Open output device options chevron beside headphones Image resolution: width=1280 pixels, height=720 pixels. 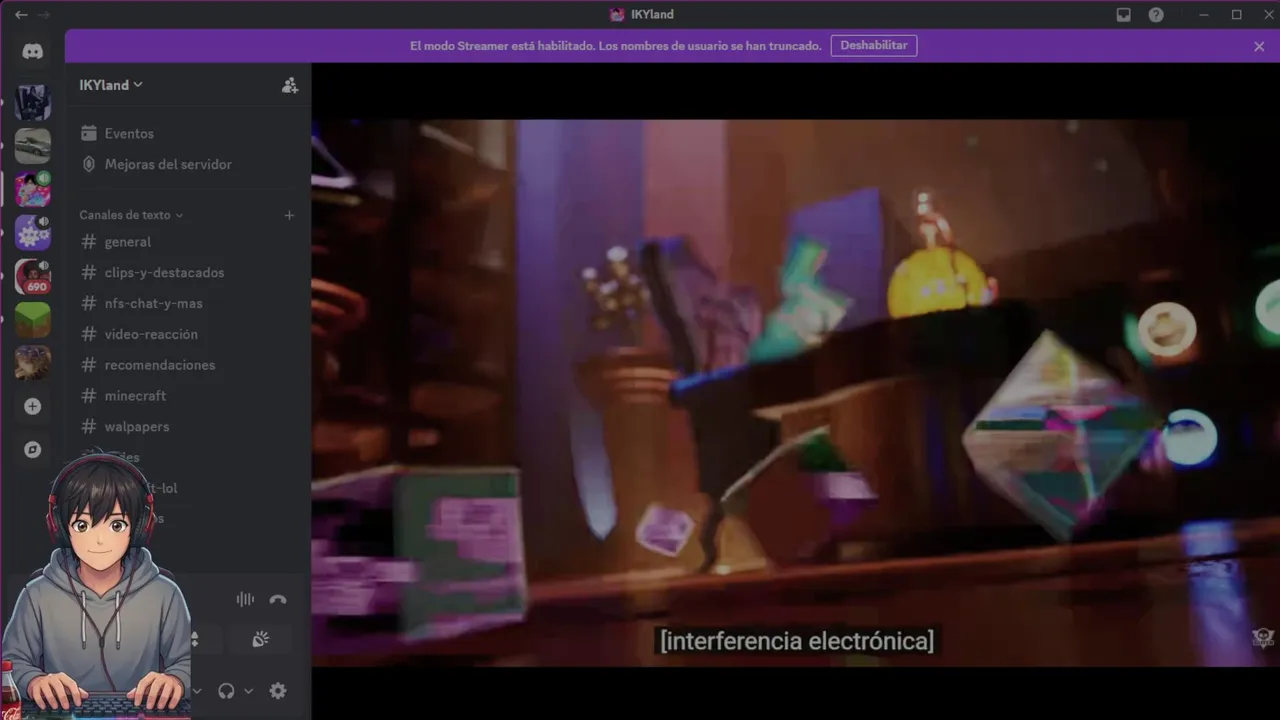tap(248, 691)
